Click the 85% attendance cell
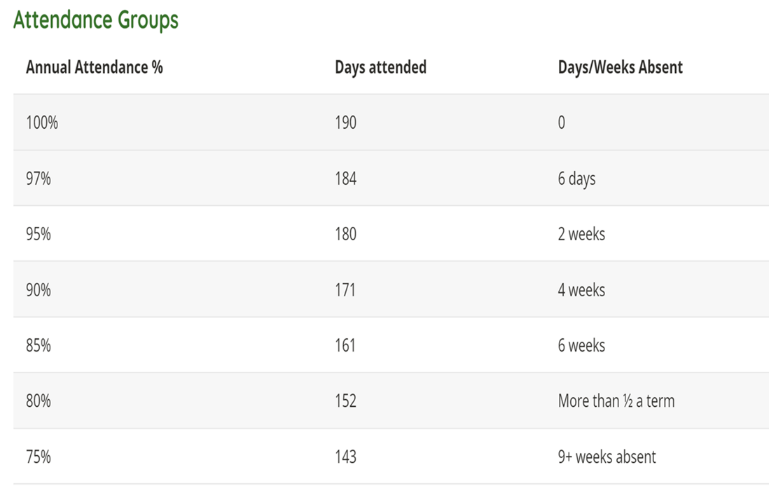This screenshot has height=500, width=769. (38, 345)
